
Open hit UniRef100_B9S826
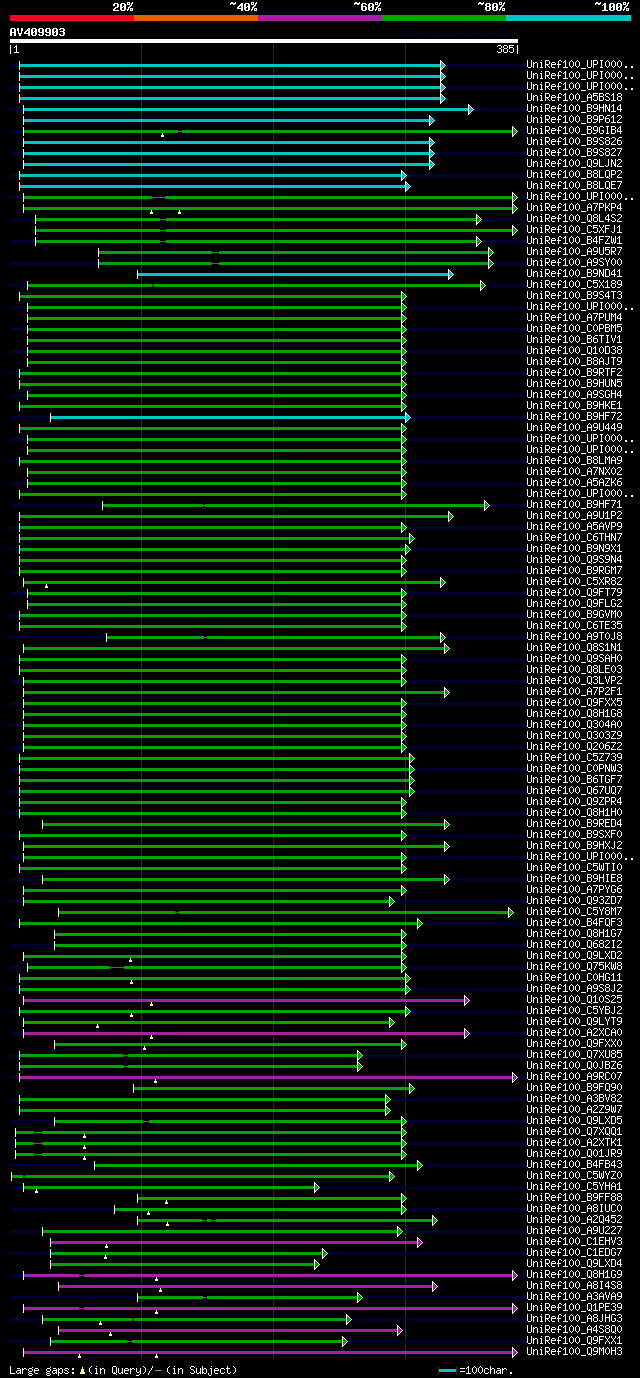576,142
